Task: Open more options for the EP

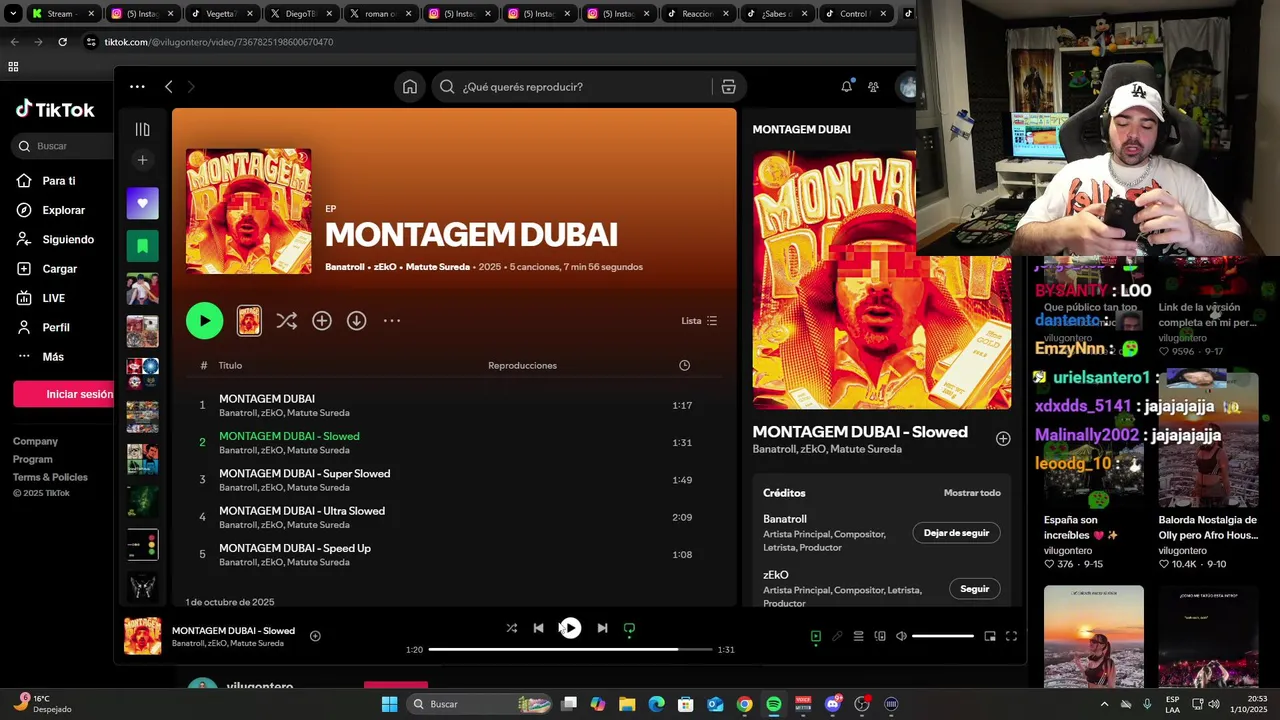Action: tap(392, 321)
